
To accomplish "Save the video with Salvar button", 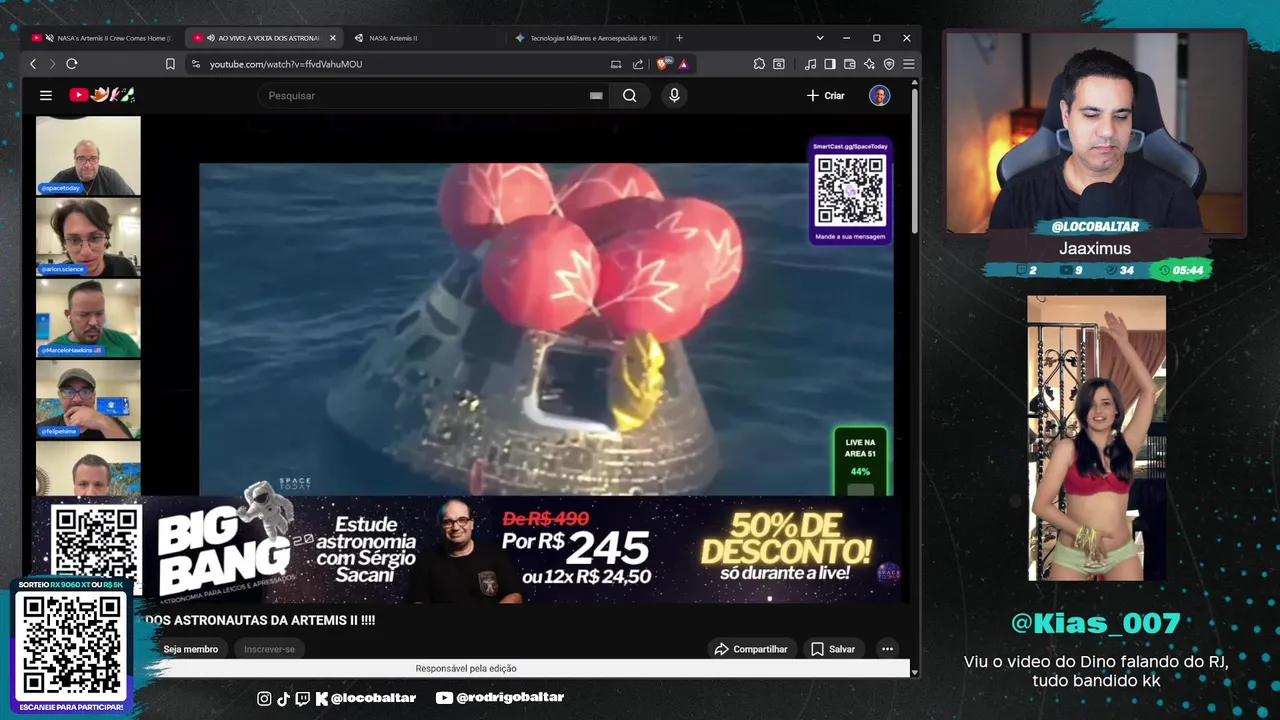I will tap(833, 649).
